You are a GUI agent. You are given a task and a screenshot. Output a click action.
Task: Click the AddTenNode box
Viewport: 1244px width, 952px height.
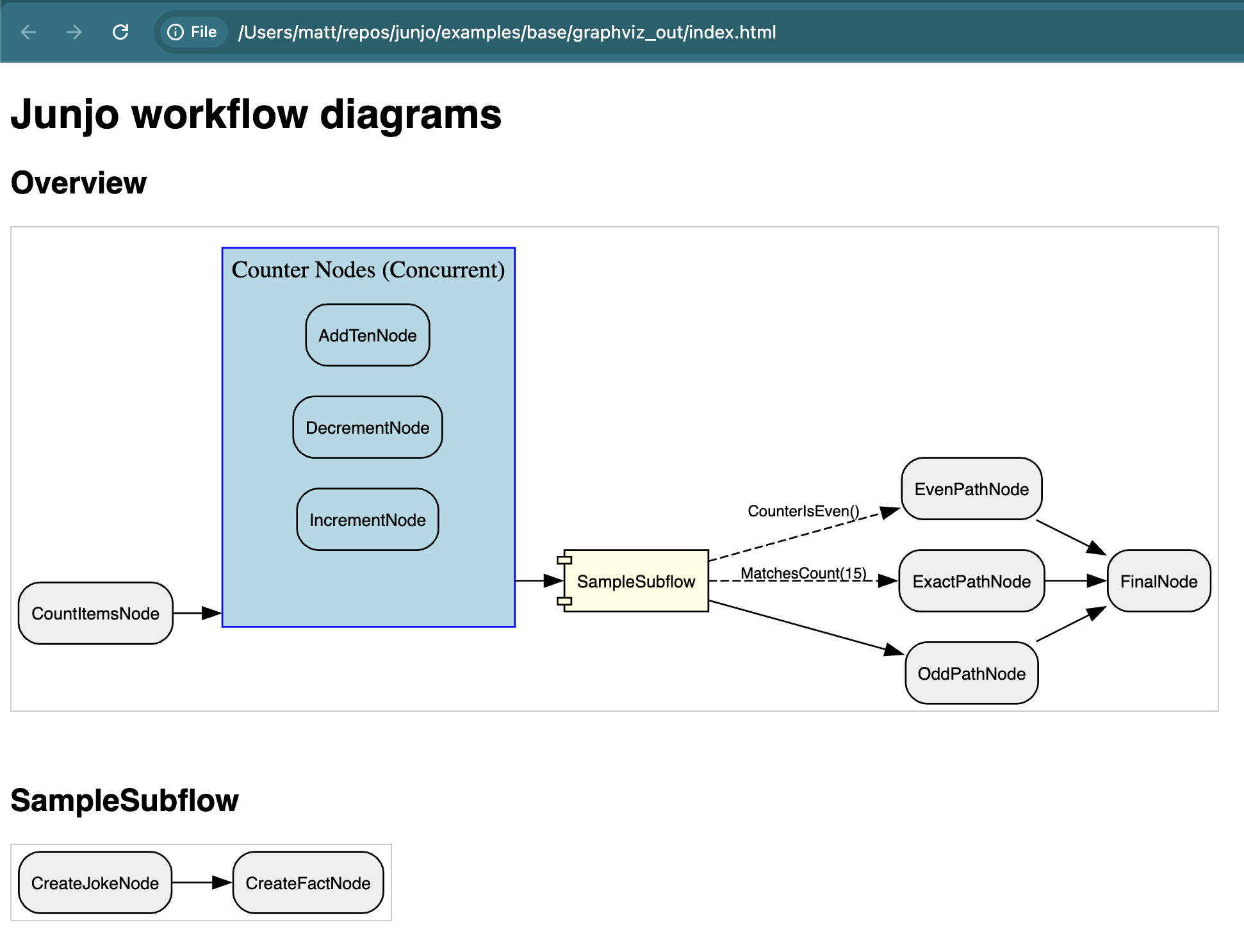pyautogui.click(x=367, y=335)
